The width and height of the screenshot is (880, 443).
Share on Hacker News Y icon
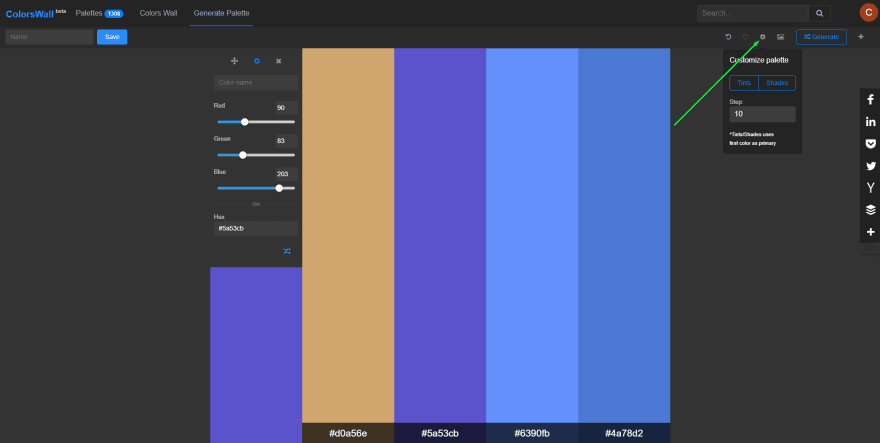click(870, 188)
